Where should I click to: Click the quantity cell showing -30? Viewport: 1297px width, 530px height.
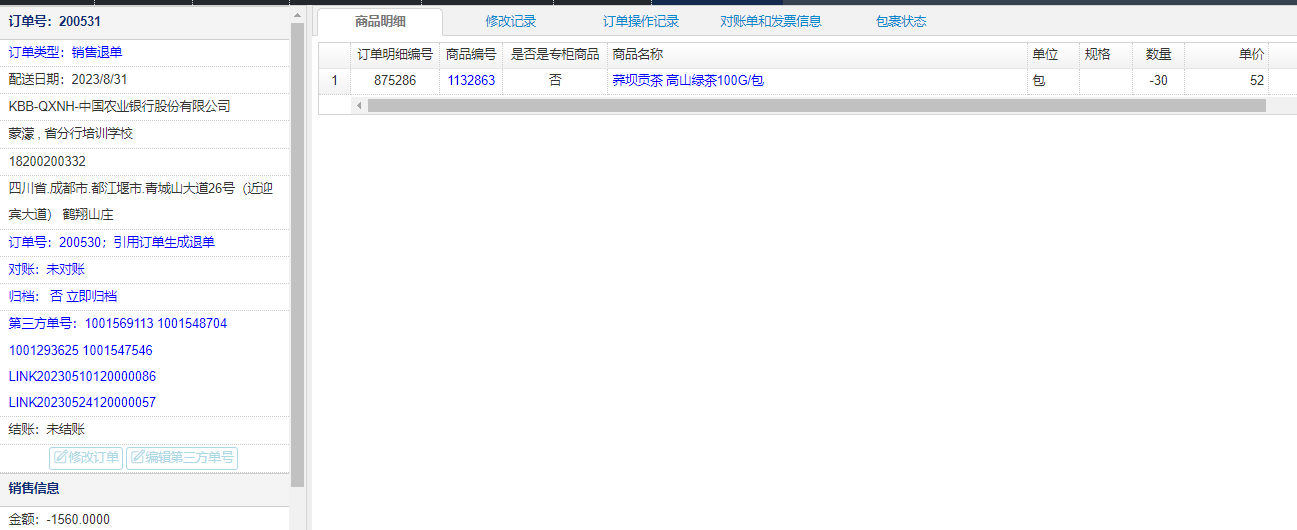(1158, 81)
